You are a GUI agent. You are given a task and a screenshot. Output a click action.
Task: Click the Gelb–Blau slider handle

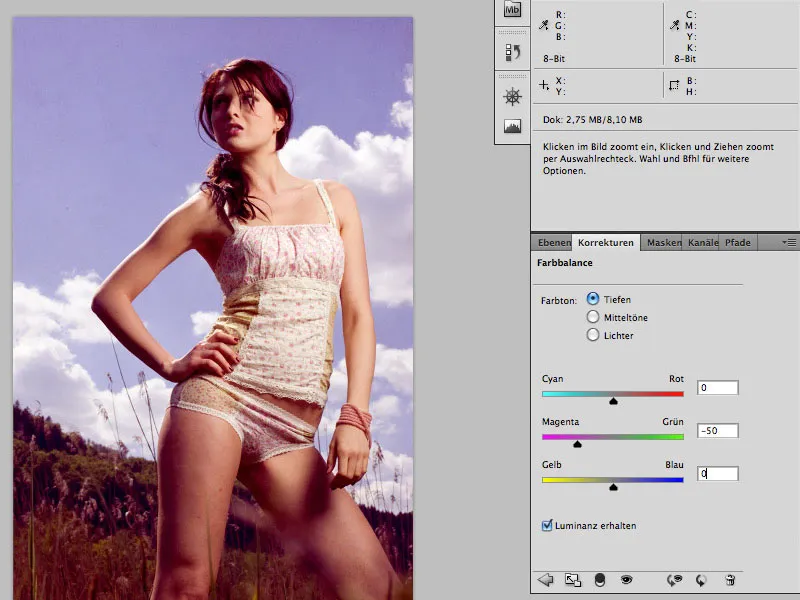pos(613,487)
